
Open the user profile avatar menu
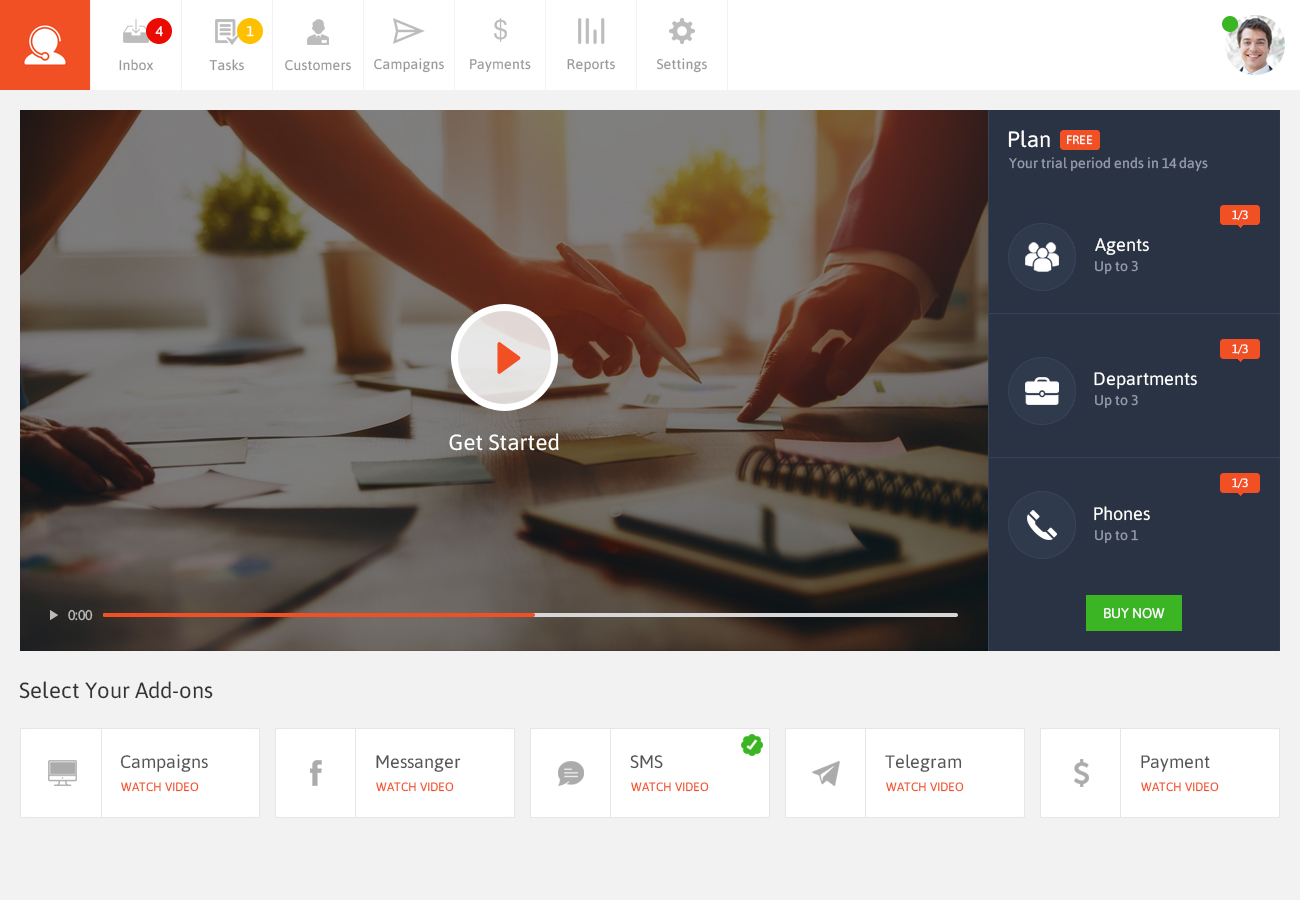(x=1254, y=44)
